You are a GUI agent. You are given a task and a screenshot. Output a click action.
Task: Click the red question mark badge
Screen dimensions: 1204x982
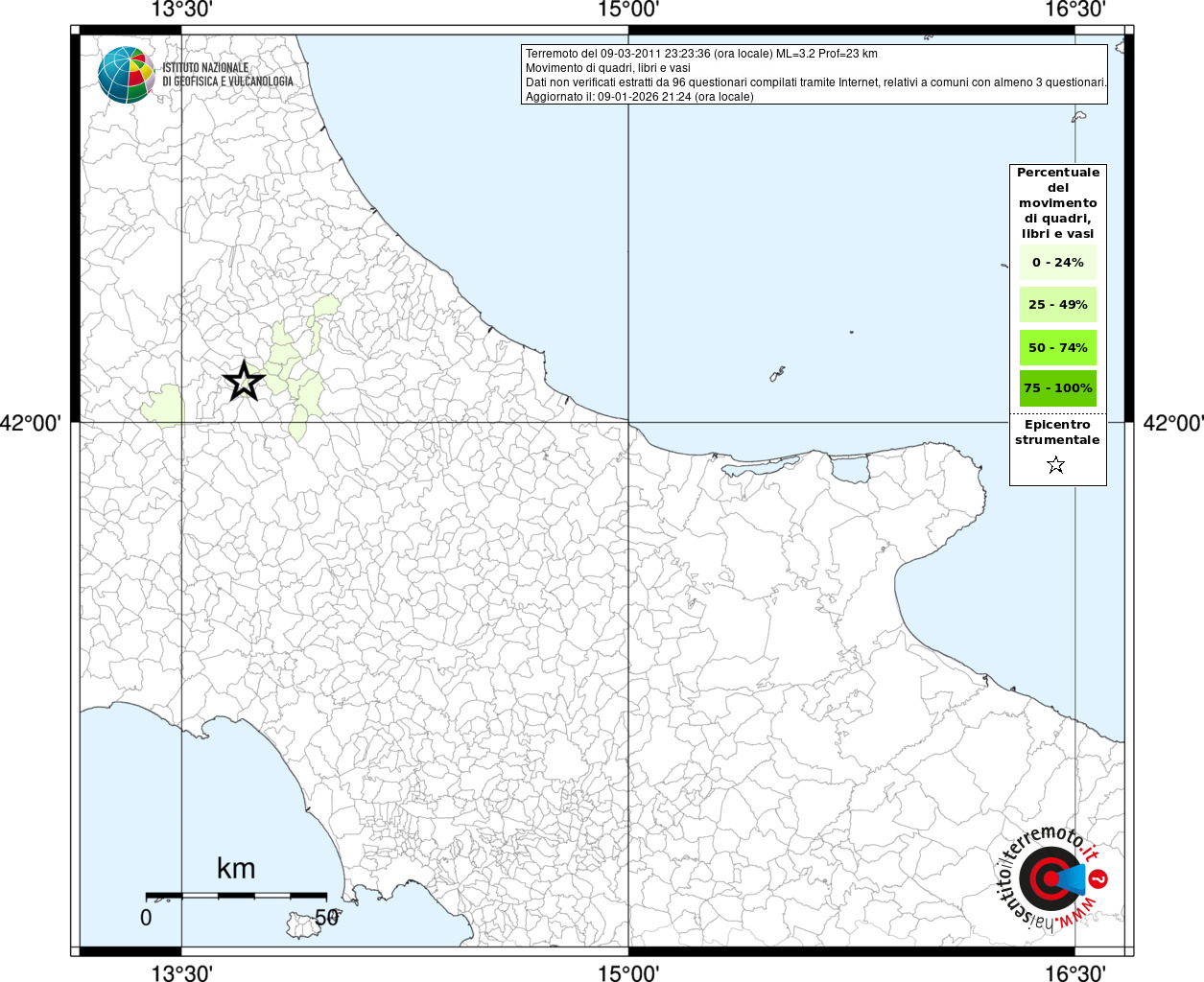tap(1100, 878)
